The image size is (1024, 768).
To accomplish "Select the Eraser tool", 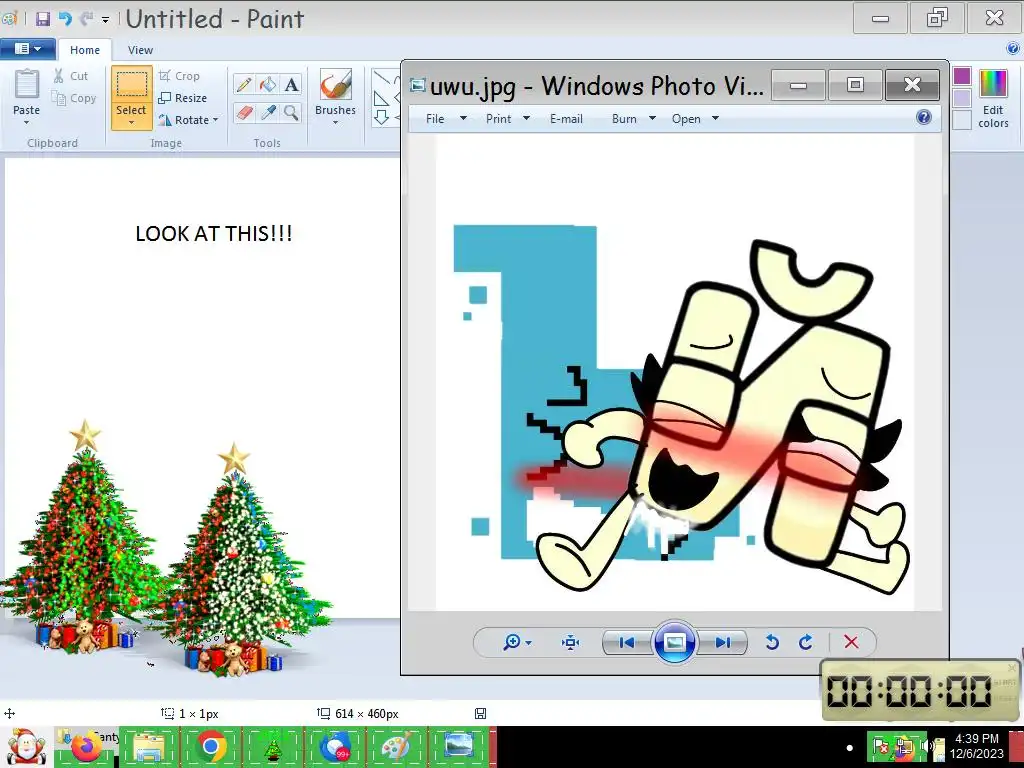I will click(x=244, y=112).
